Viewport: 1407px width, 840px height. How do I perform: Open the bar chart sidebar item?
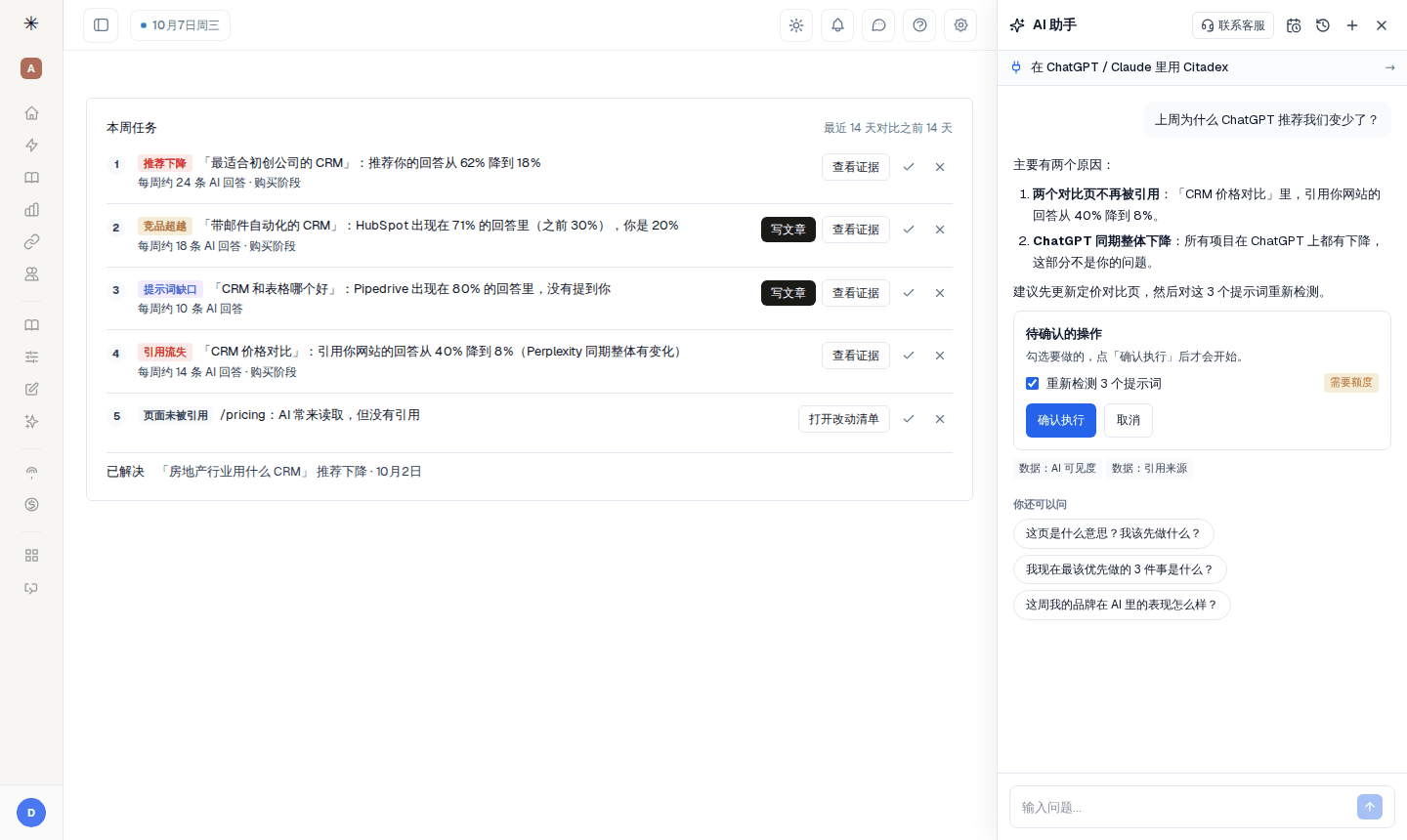(31, 209)
